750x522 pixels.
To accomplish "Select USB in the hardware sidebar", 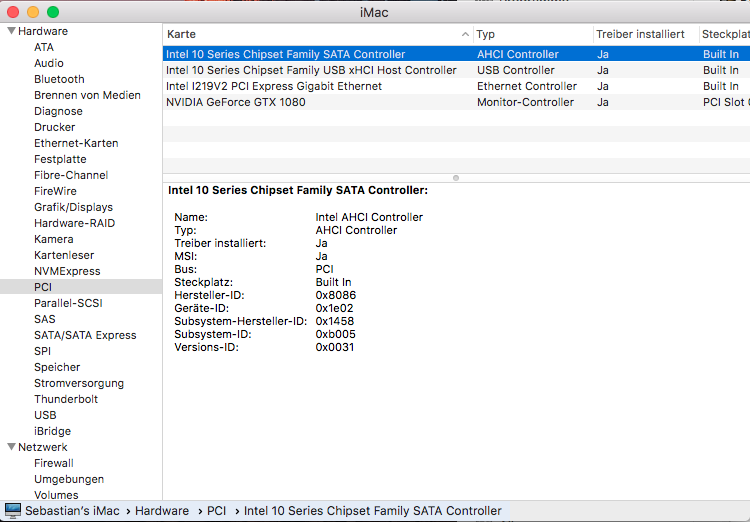I will 45,415.
